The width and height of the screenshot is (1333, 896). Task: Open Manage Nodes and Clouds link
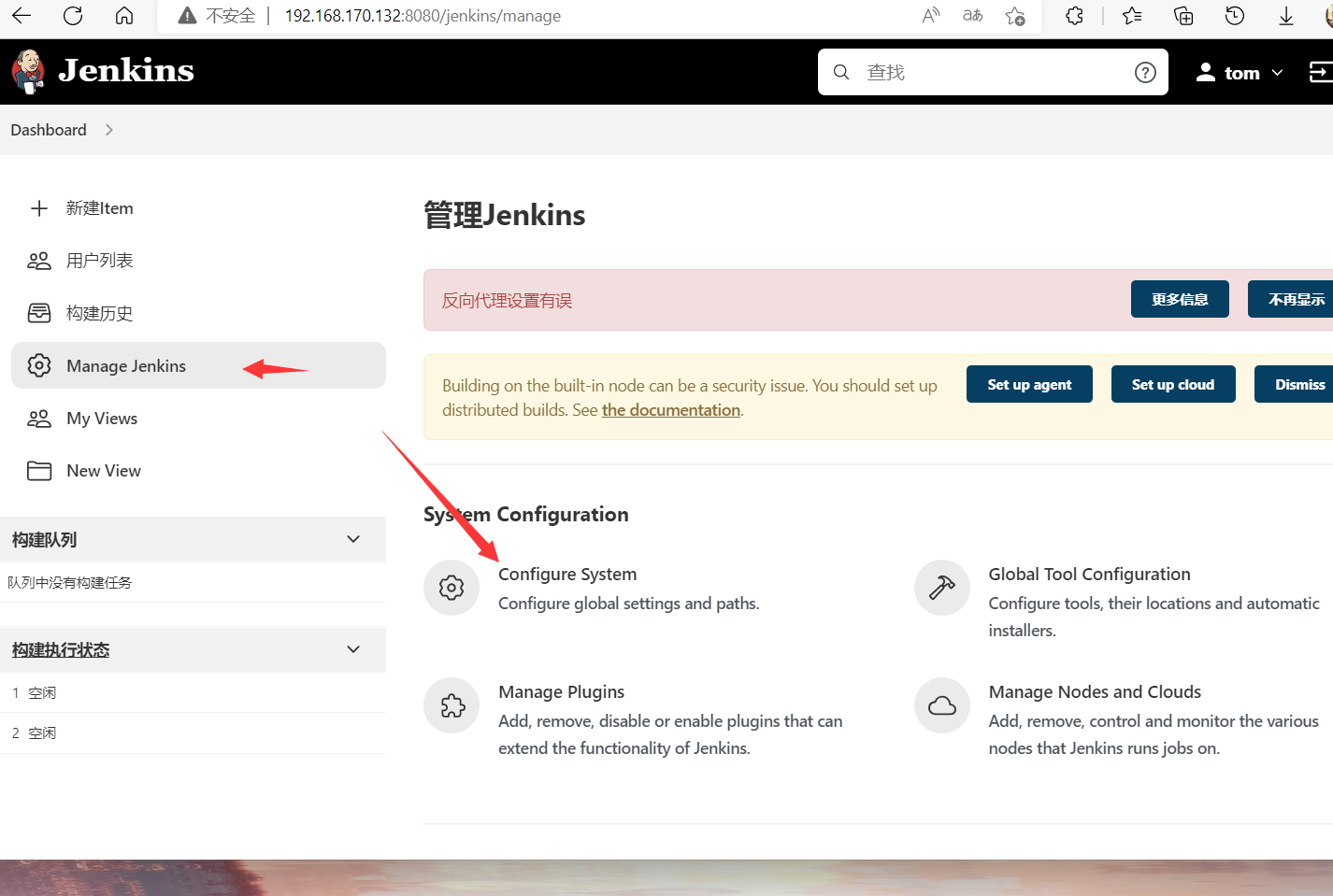(x=1095, y=691)
